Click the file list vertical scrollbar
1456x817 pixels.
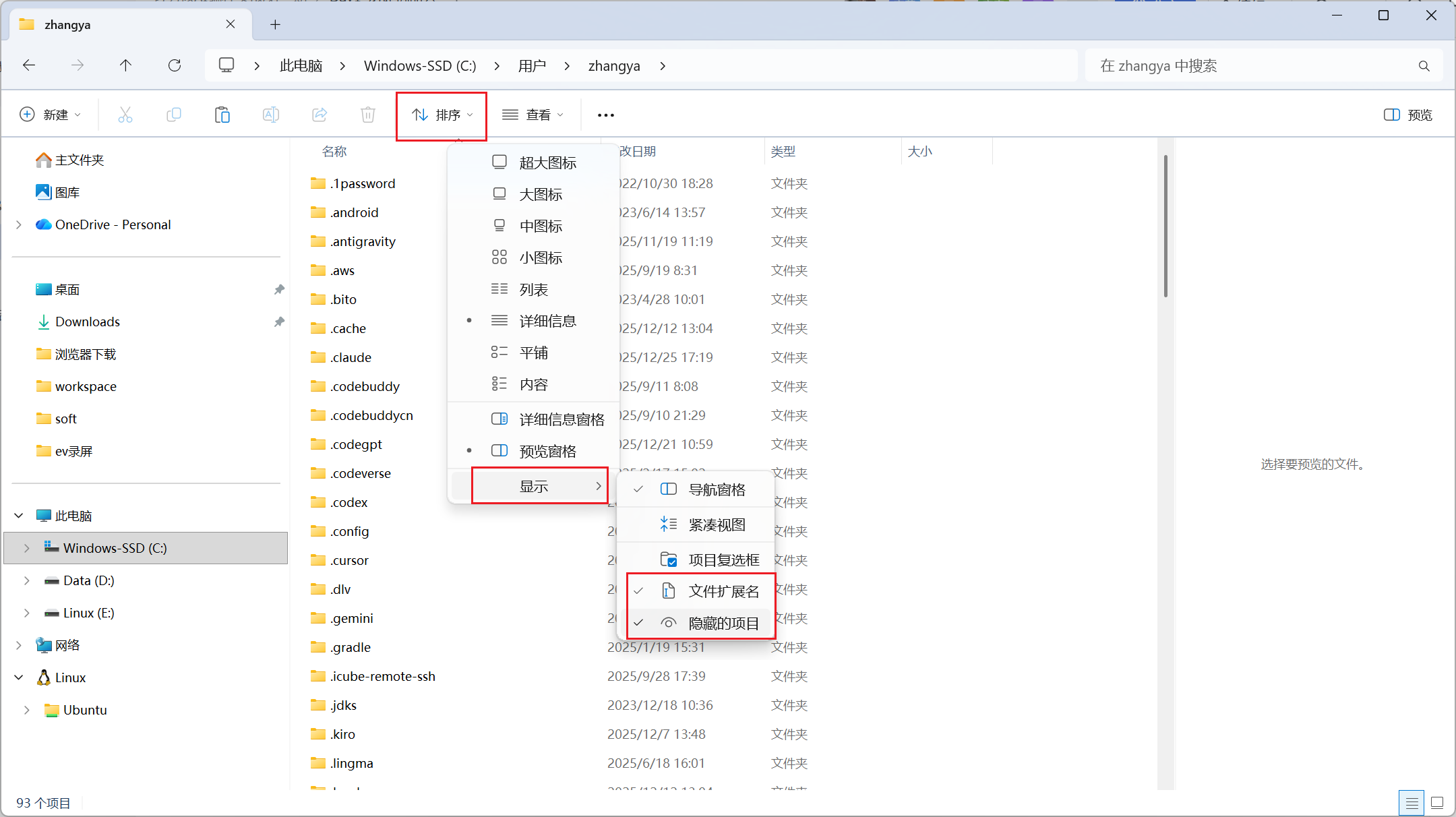click(1165, 226)
